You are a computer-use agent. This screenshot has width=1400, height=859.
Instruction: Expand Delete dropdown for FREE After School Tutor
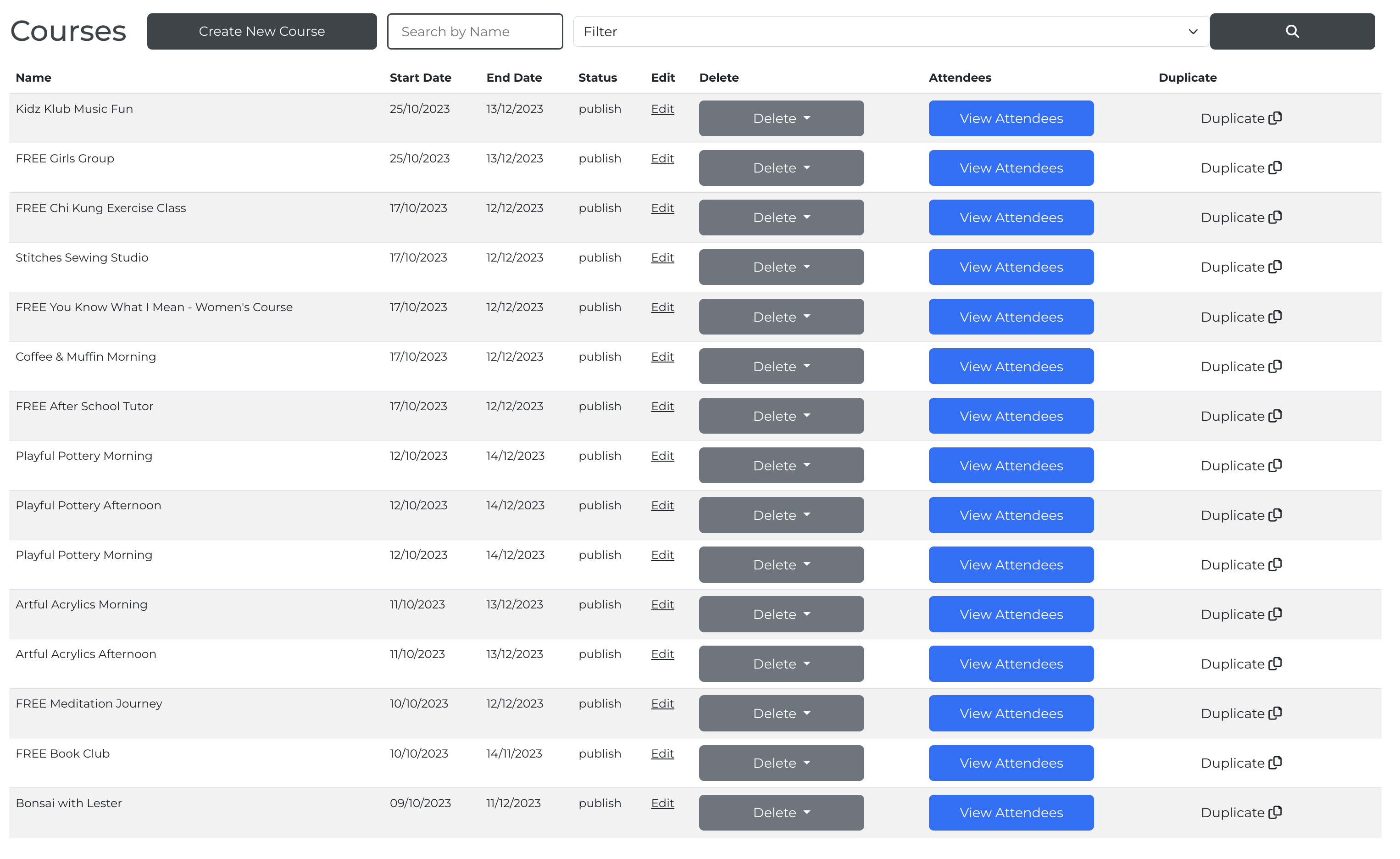[781, 416]
